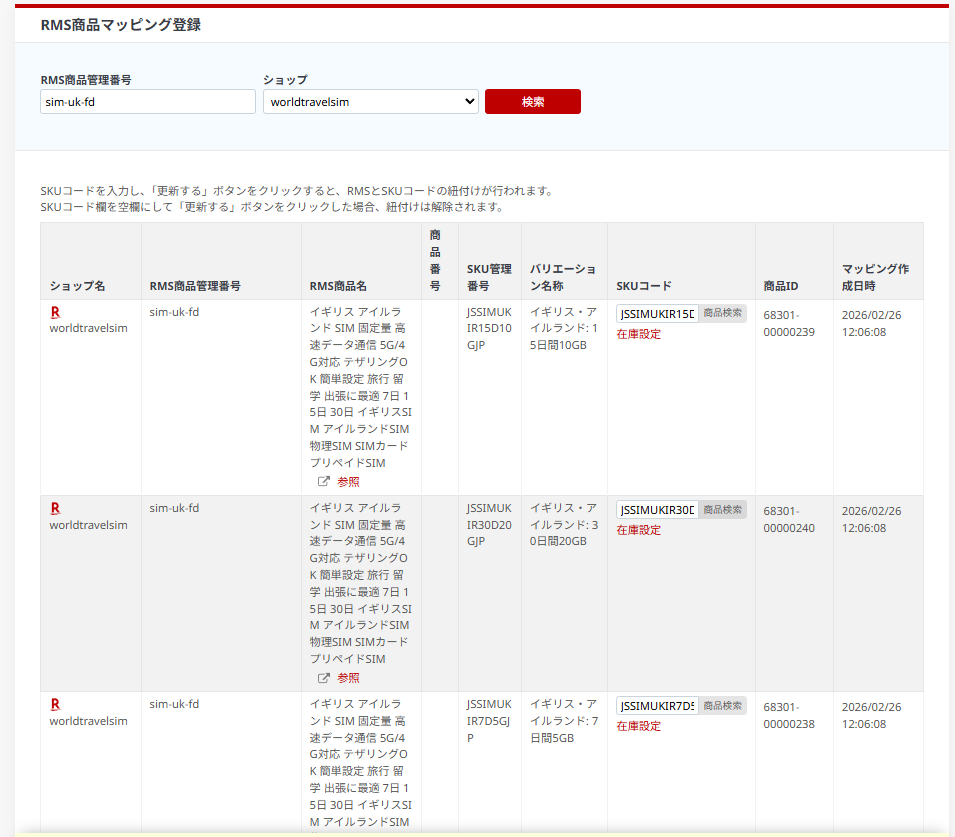Image resolution: width=955 pixels, height=837 pixels.
Task: Click the Rakuten R icon in the 7日間5GB row
Action: pos(55,704)
